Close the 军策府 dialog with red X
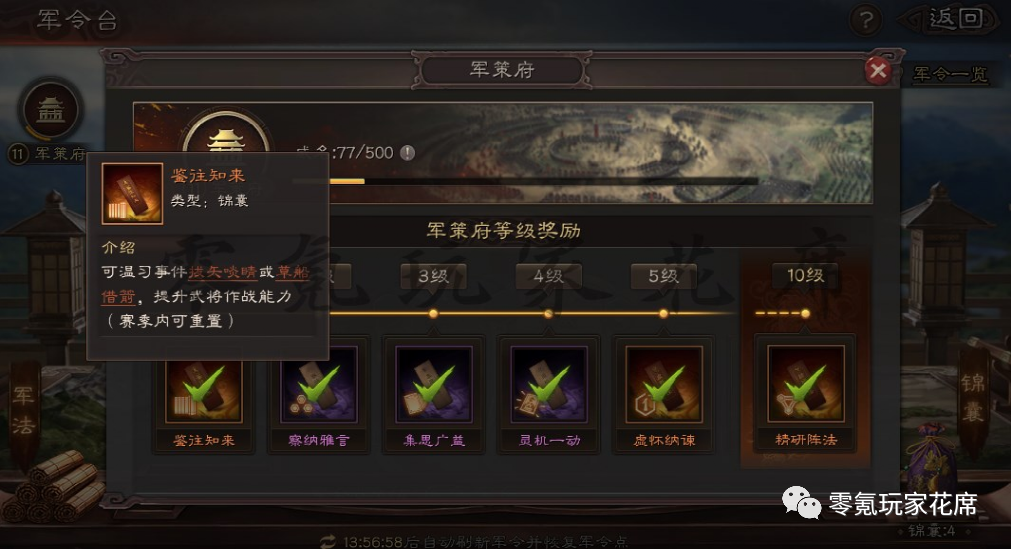Image resolution: width=1011 pixels, height=549 pixels. tap(878, 70)
